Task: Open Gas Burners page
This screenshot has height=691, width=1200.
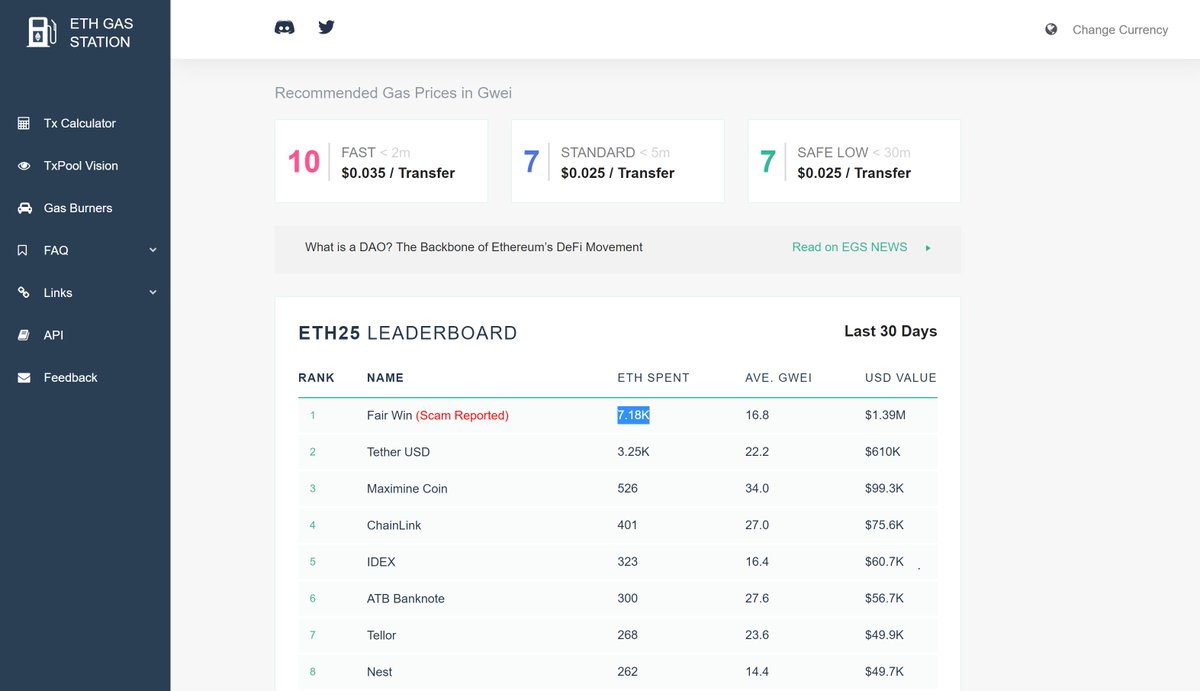Action: coord(78,208)
